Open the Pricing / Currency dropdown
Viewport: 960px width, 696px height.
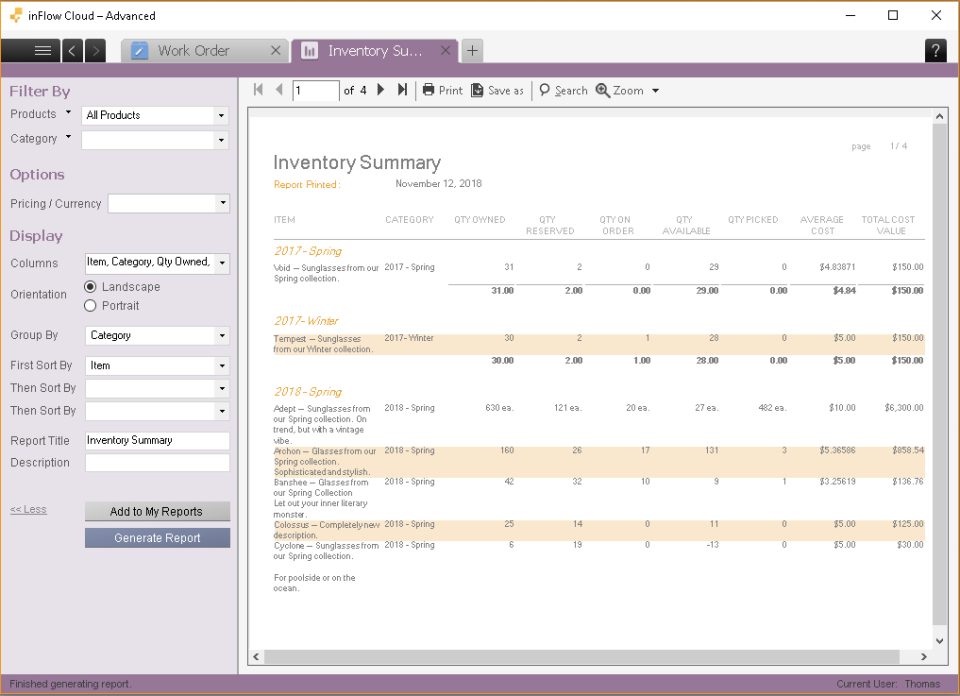221,203
